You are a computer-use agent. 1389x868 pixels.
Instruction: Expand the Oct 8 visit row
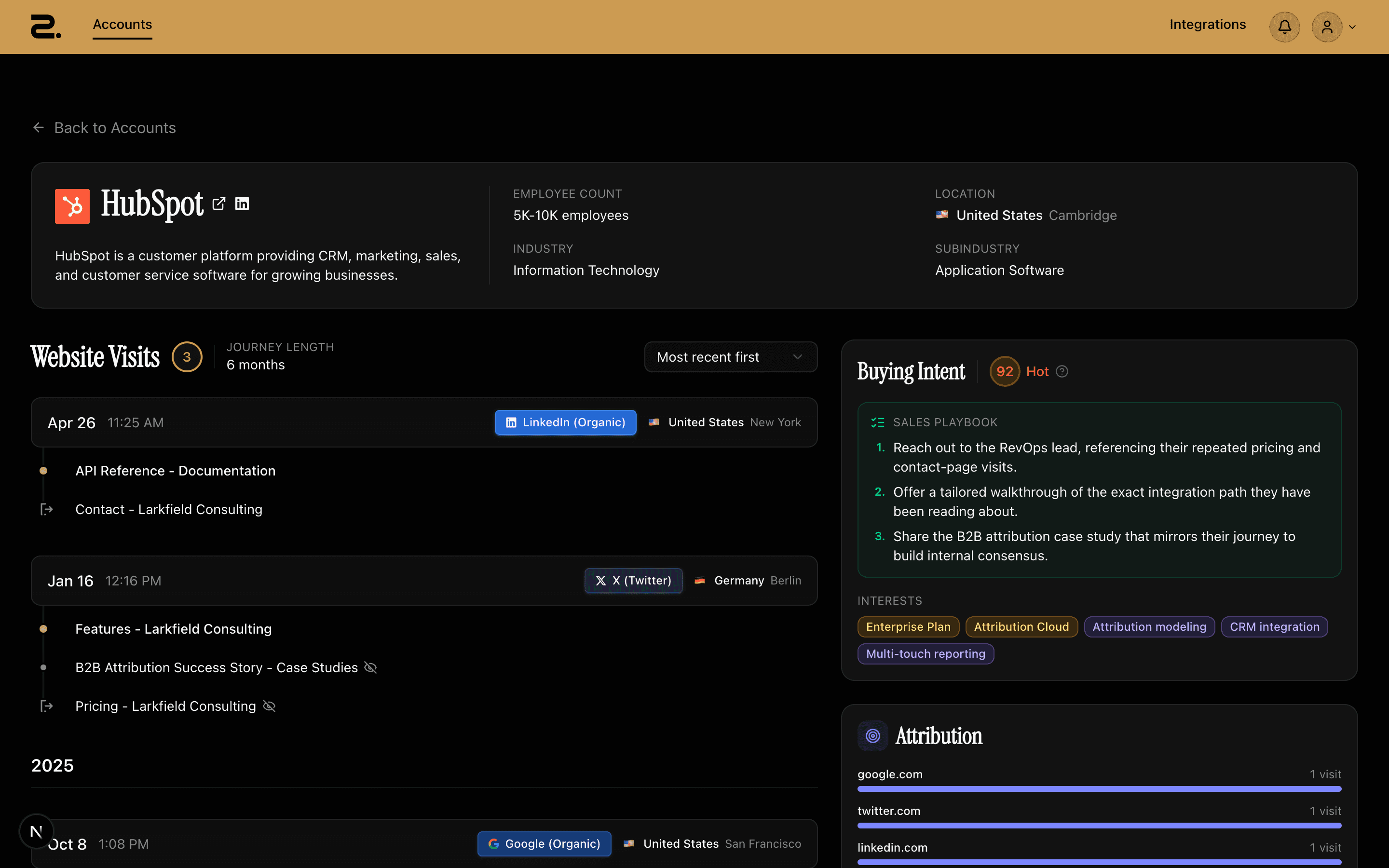tap(424, 843)
